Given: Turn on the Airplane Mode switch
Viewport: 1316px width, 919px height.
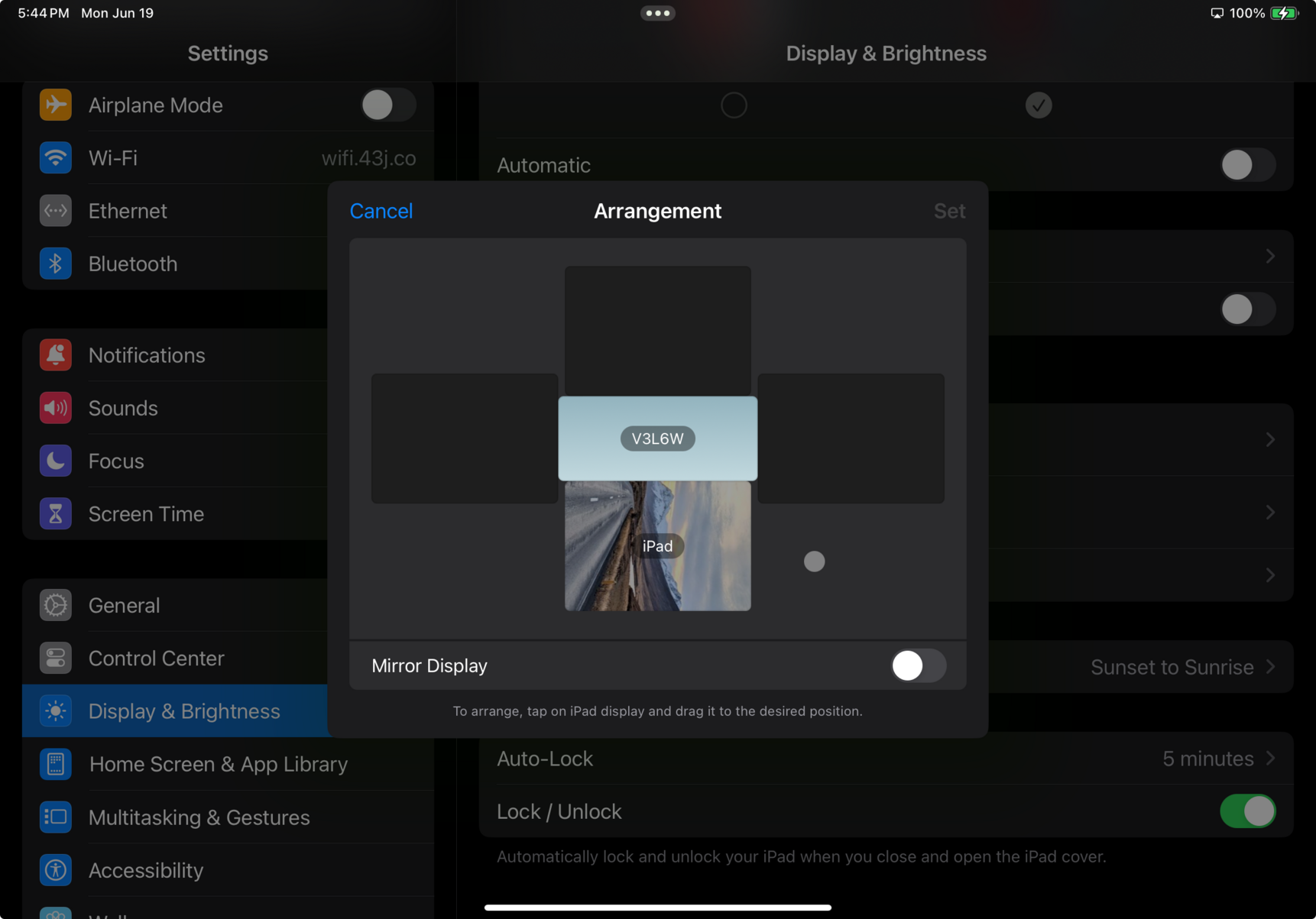Looking at the screenshot, I should point(388,105).
